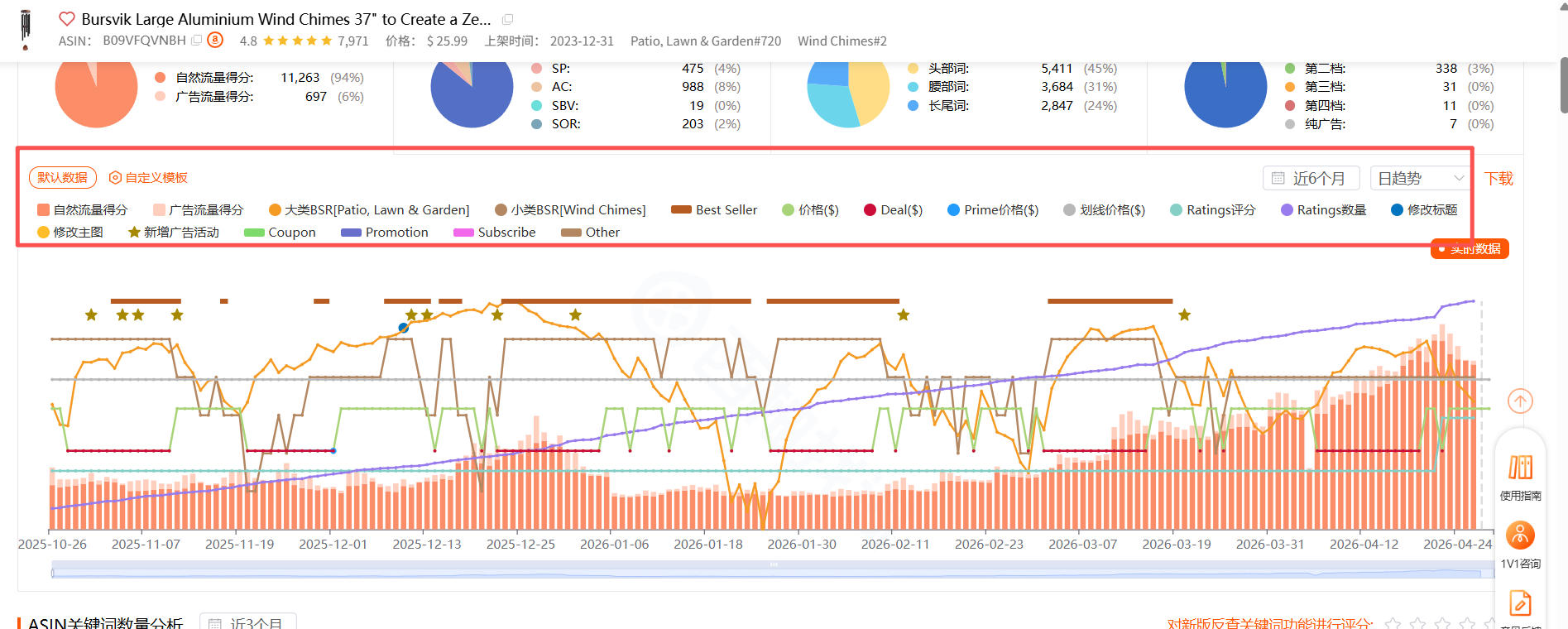Image resolution: width=1568 pixels, height=629 pixels.
Task: Copy the ASIN B09VFQVNBH with copy icon
Action: (x=196, y=40)
